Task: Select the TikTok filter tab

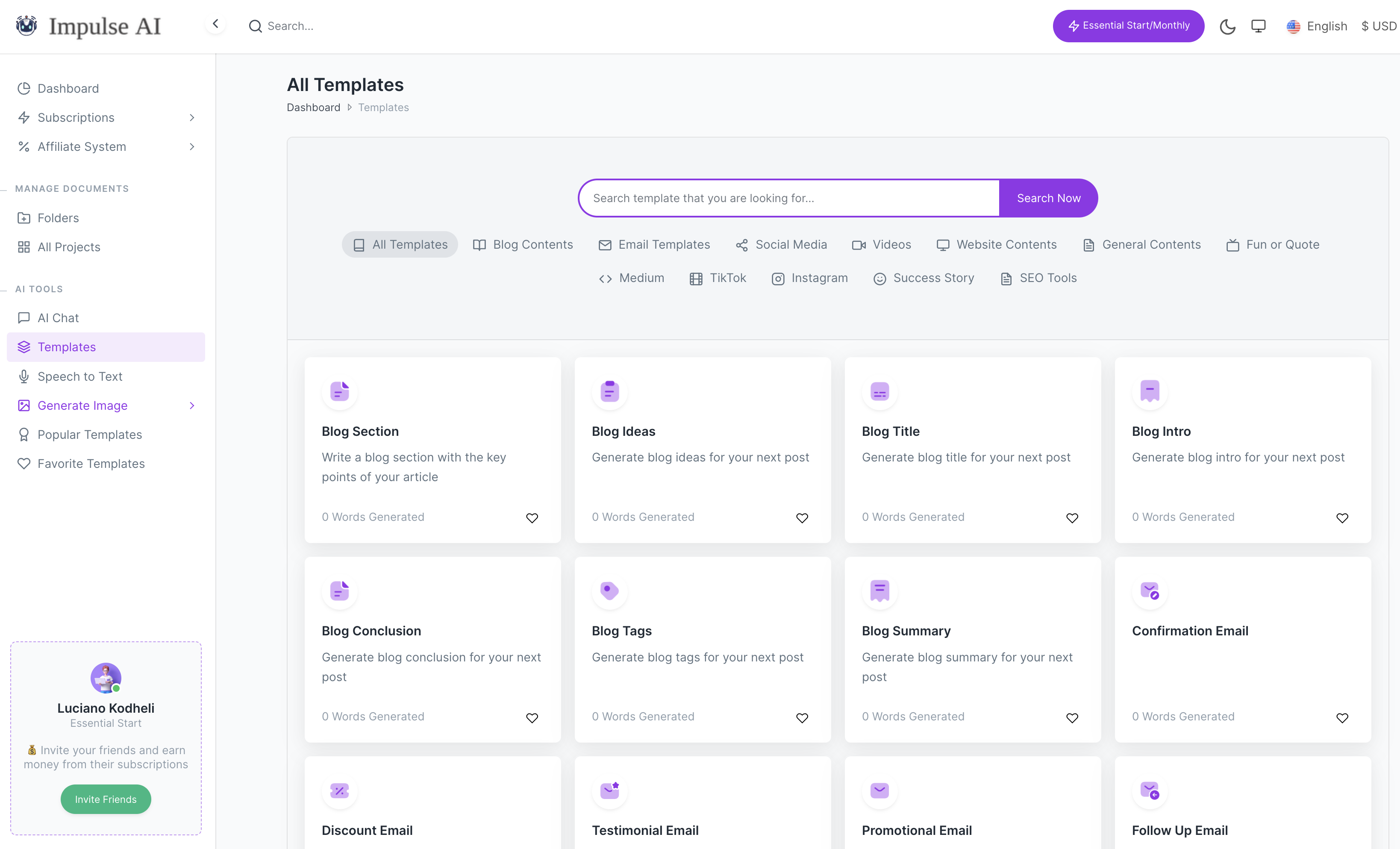Action: pyautogui.click(x=718, y=278)
